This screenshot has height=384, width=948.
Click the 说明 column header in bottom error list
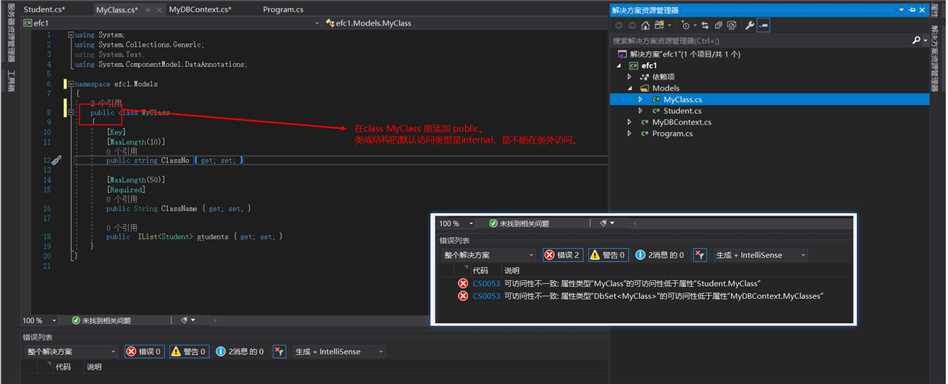[x=94, y=367]
